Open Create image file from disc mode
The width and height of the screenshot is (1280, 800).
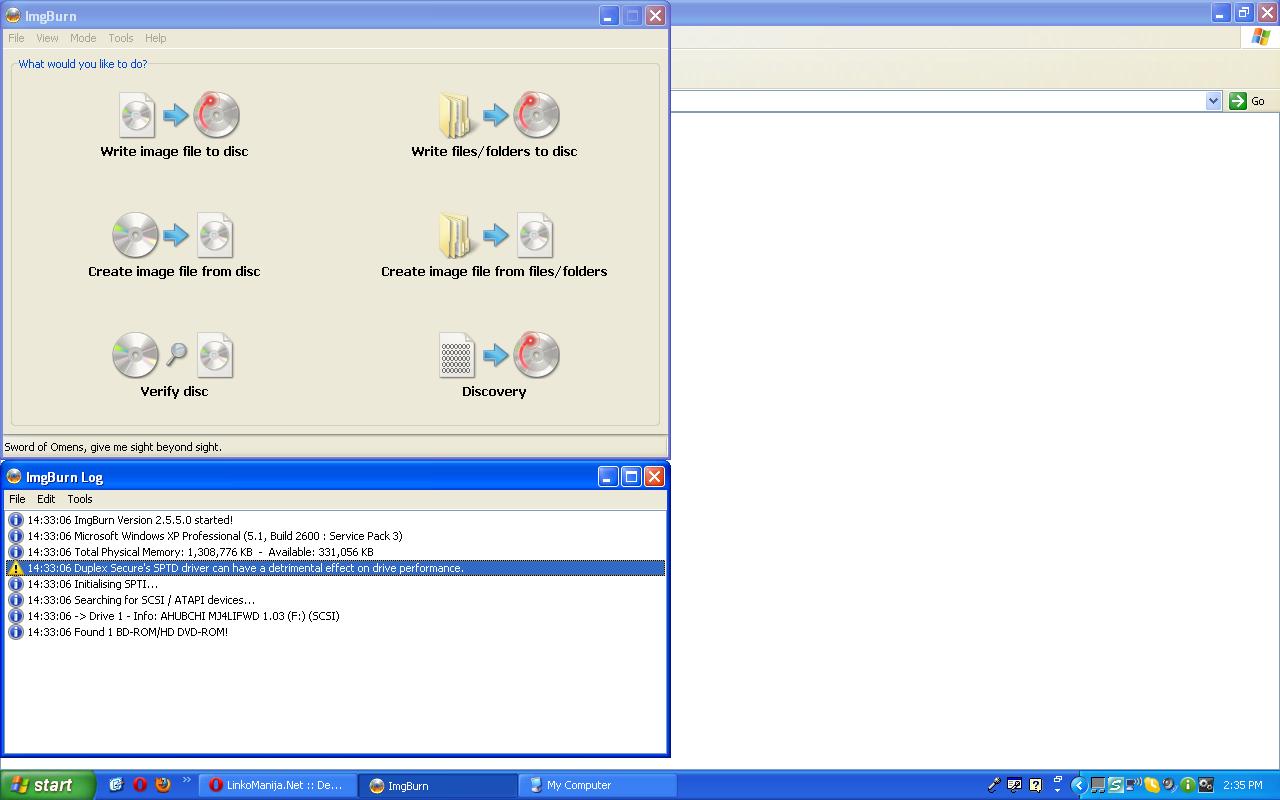173,235
